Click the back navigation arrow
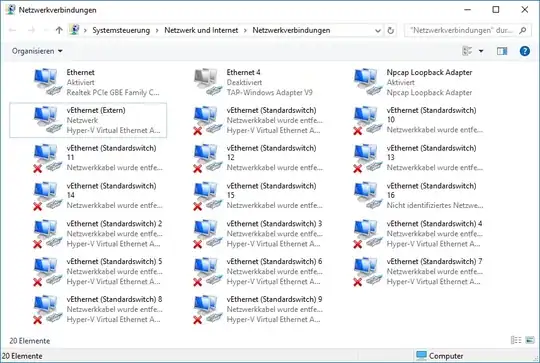This screenshot has width=540, height=363. 12,30
